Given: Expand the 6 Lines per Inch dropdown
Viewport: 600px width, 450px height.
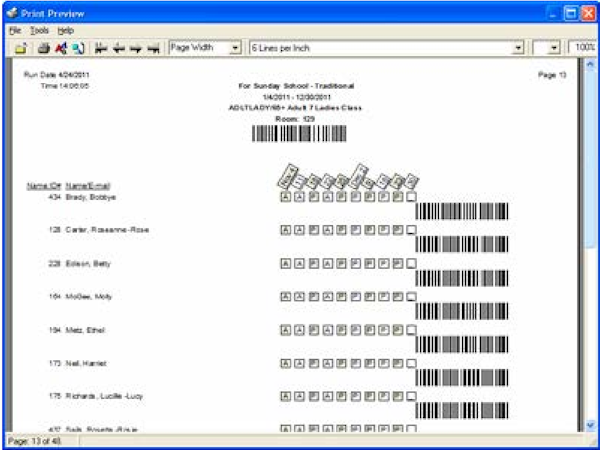Looking at the screenshot, I should 518,48.
